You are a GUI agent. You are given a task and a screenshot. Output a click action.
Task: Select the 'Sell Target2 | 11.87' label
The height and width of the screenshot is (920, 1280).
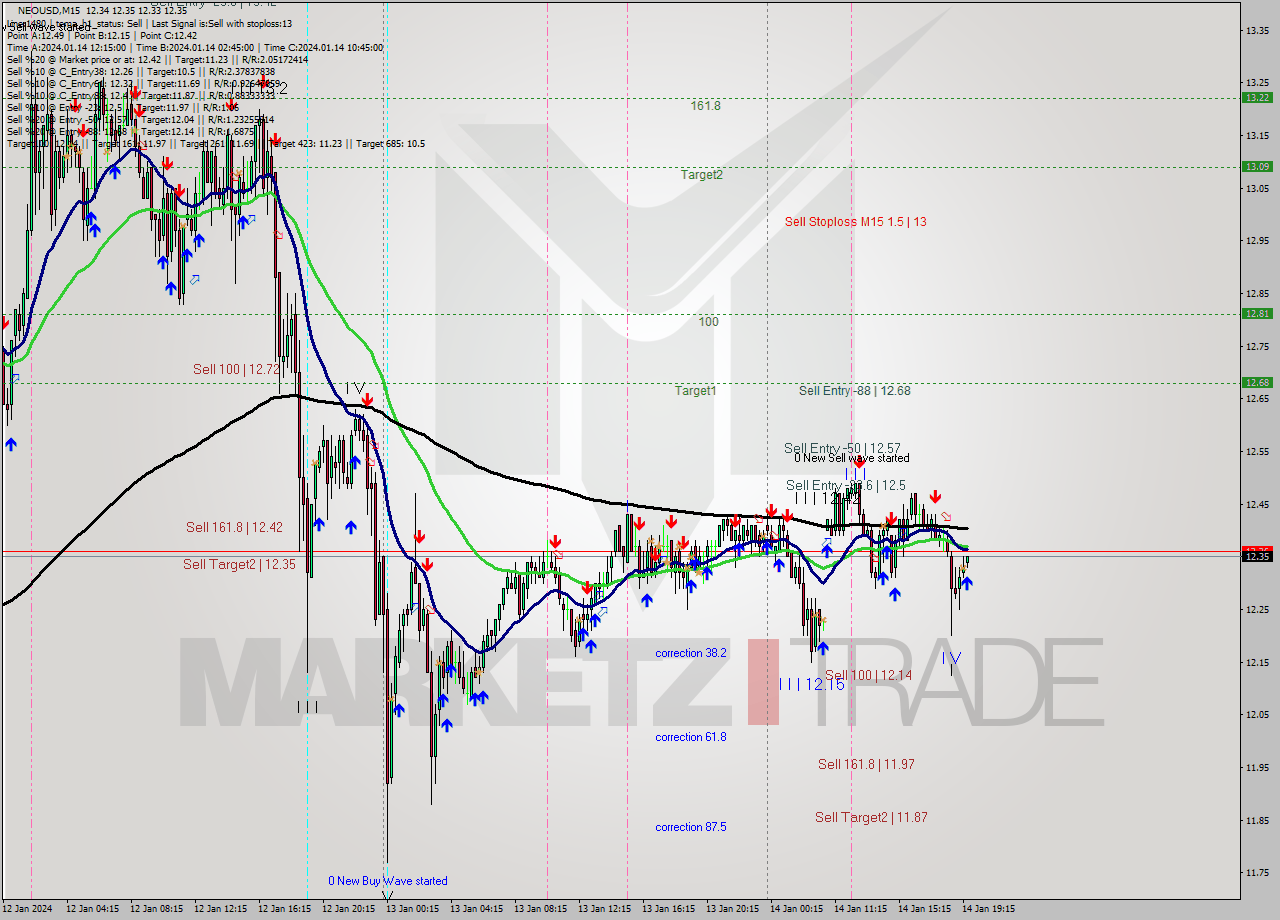pyautogui.click(x=871, y=817)
